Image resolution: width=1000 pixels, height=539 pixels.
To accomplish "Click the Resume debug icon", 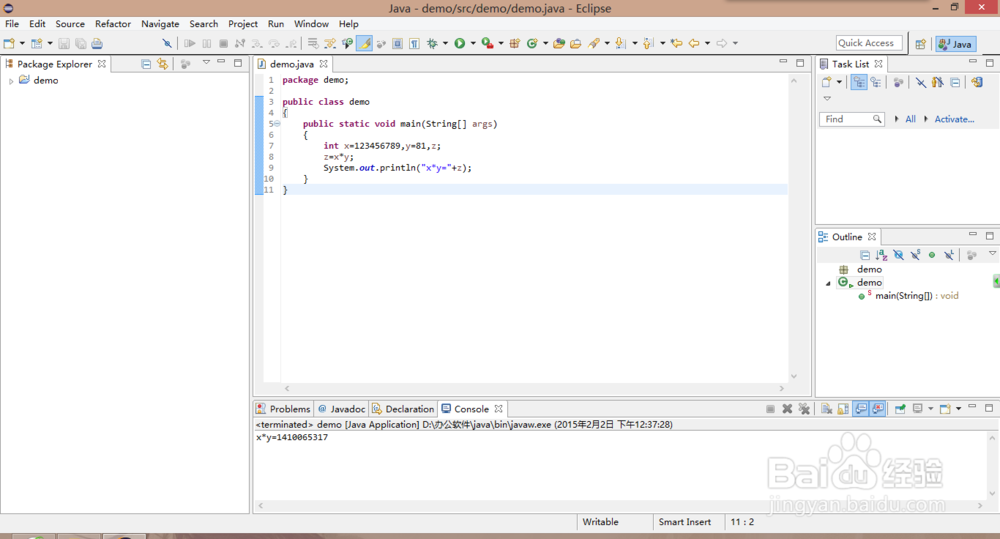I will click(189, 43).
